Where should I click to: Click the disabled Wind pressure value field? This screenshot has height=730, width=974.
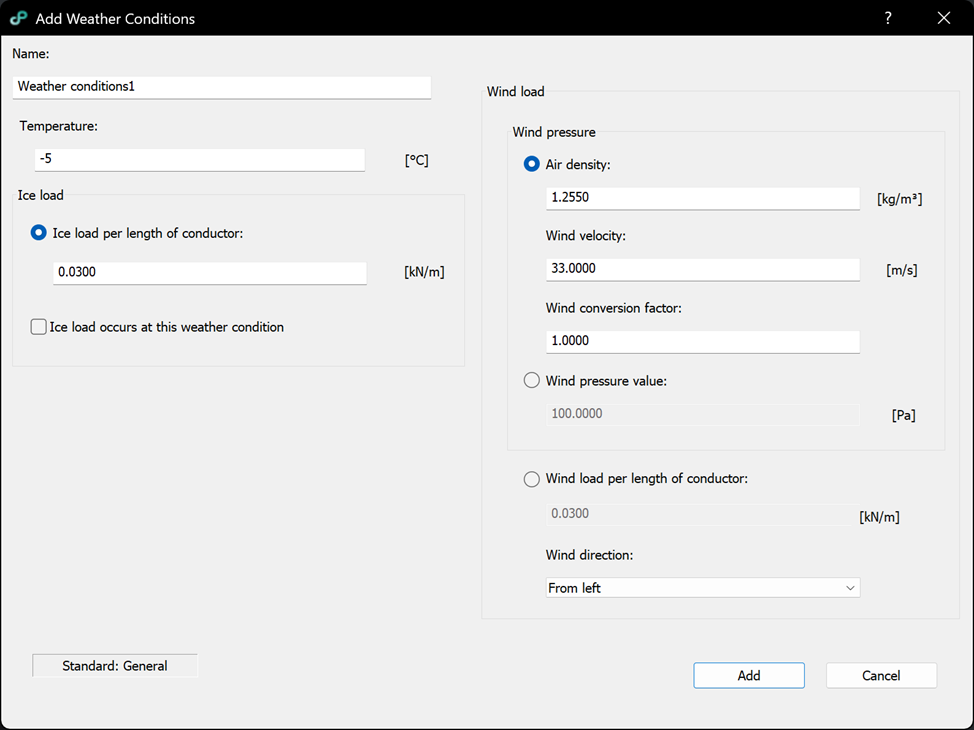click(703, 413)
